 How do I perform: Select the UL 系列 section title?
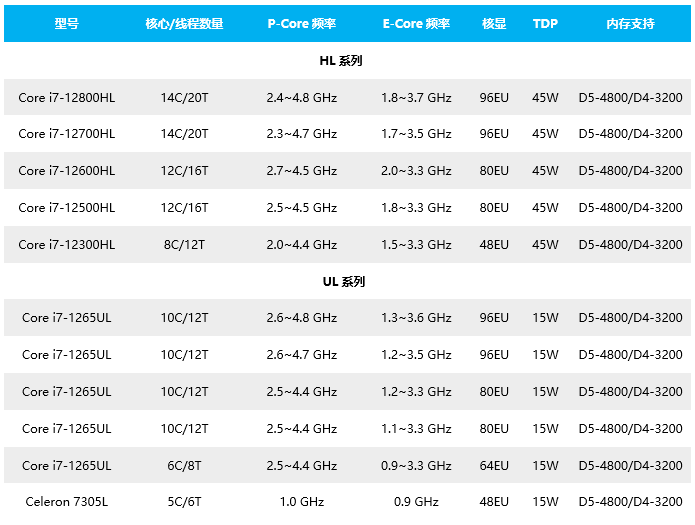[x=344, y=282]
